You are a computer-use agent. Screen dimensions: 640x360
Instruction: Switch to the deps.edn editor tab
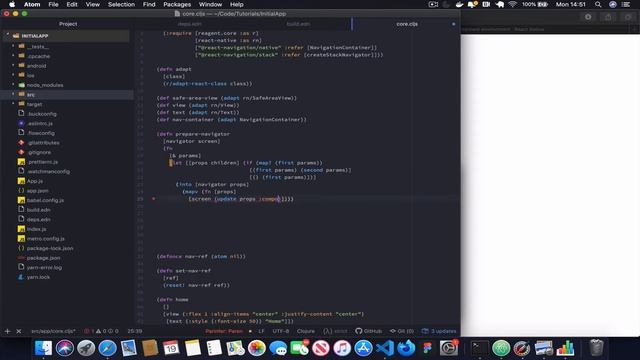click(x=190, y=24)
